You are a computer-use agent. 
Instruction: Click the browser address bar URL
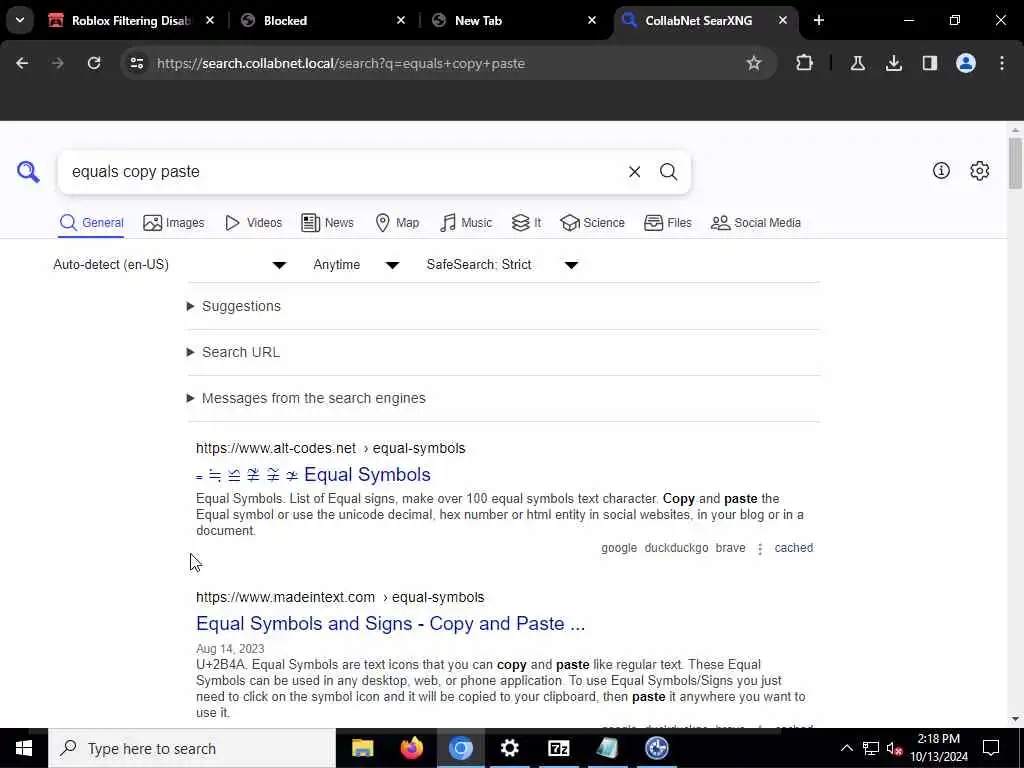coord(341,63)
